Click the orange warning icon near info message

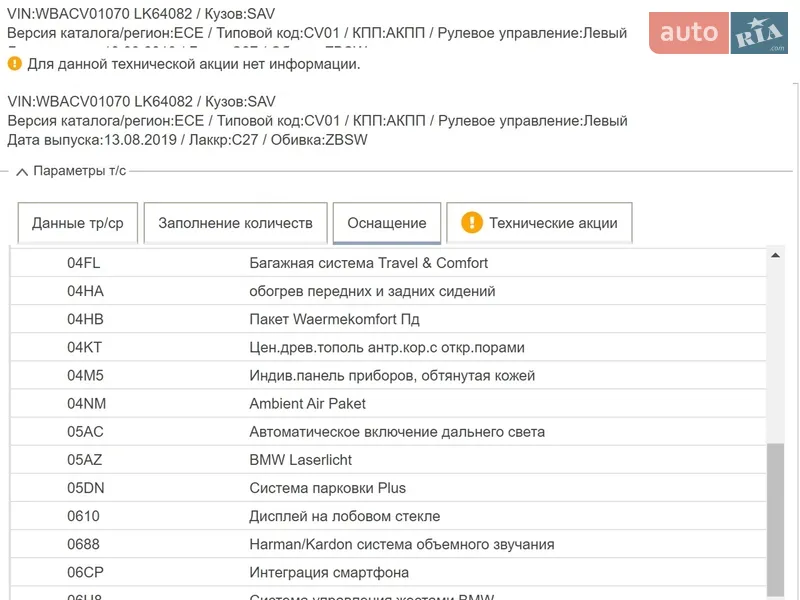coord(15,64)
